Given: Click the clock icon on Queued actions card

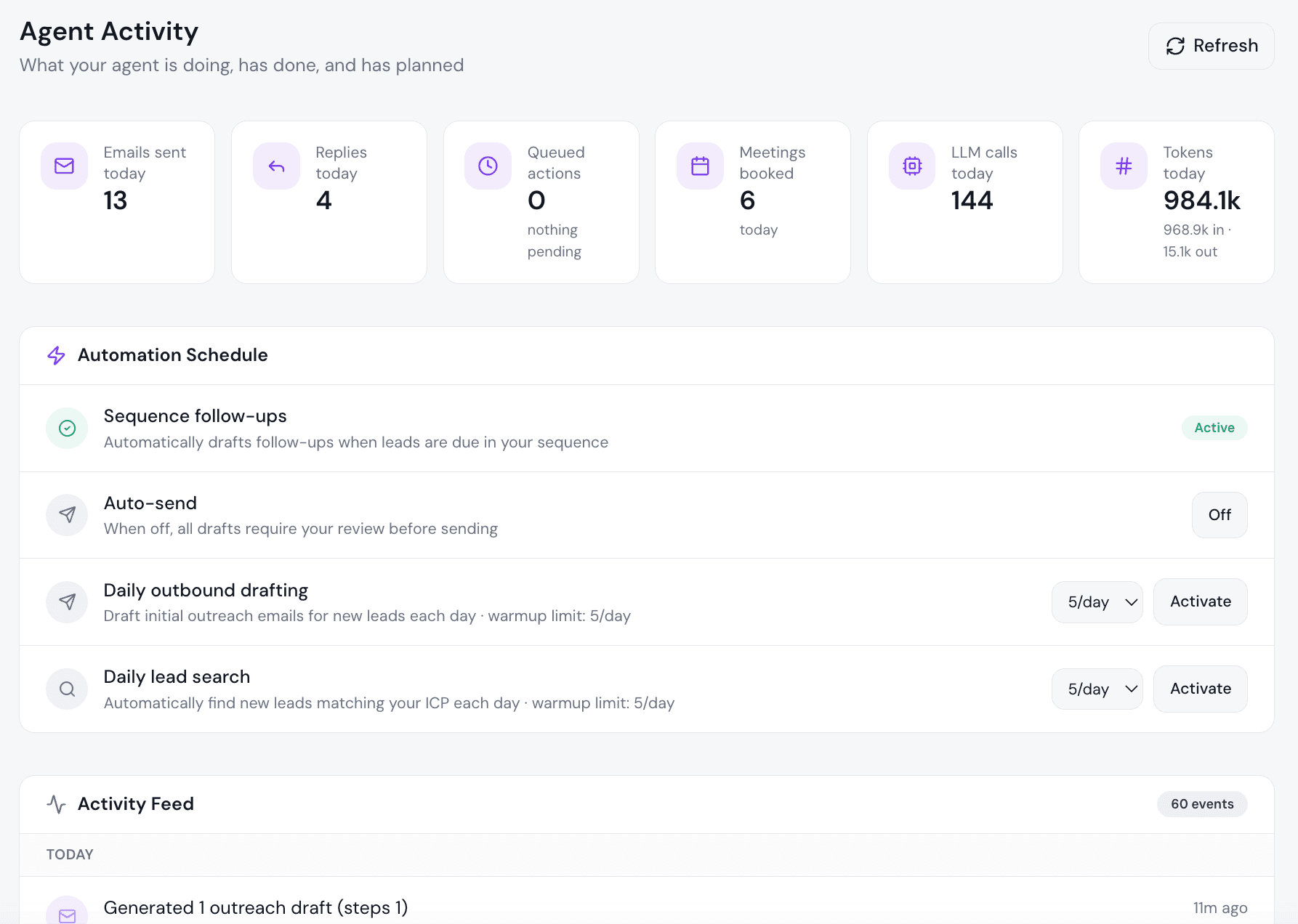Looking at the screenshot, I should tap(488, 166).
